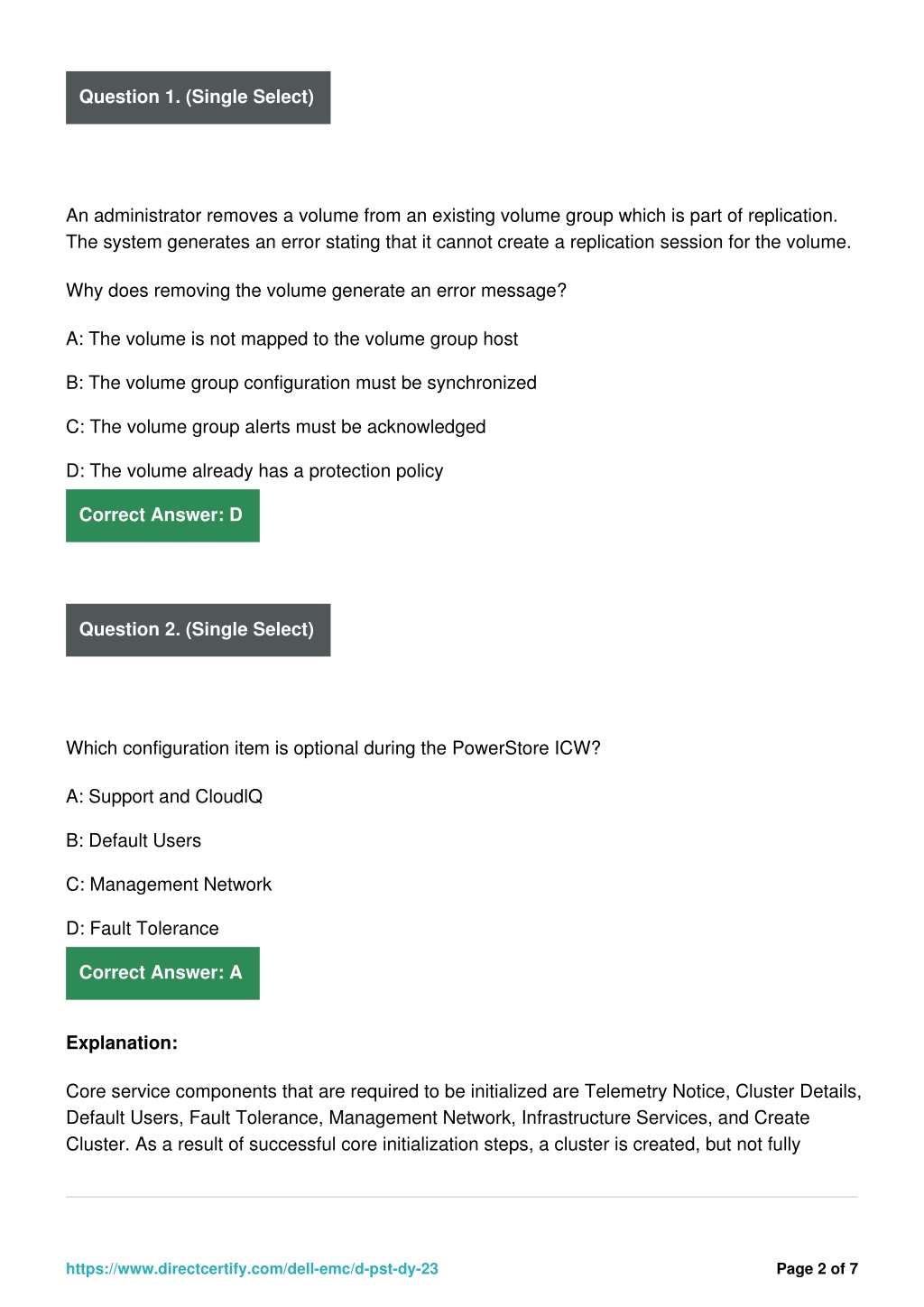The height and width of the screenshot is (1307, 924).
Task: Click the Correct Answer: D badge
Action: 162,515
